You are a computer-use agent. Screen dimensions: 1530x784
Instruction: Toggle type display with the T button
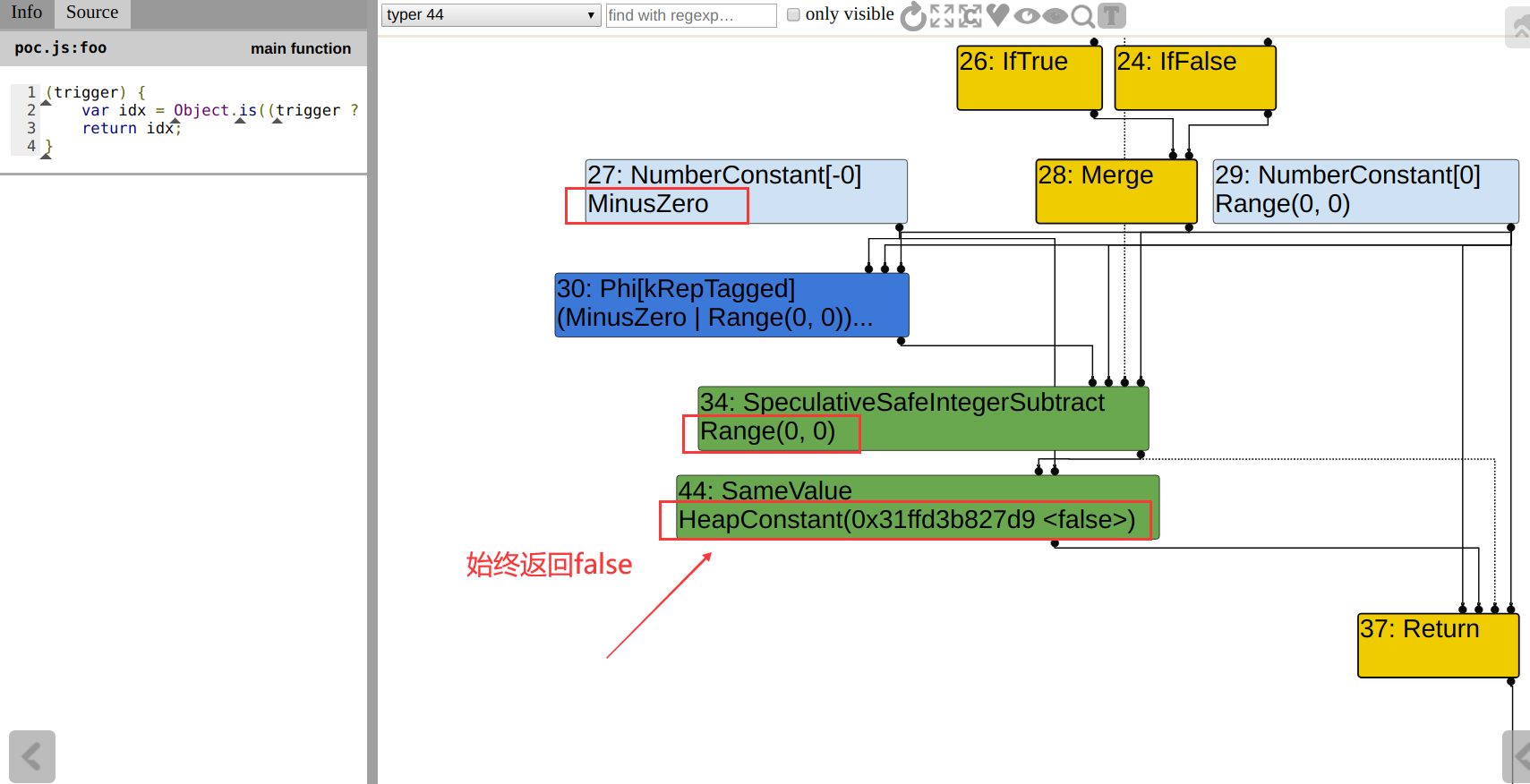(1112, 15)
